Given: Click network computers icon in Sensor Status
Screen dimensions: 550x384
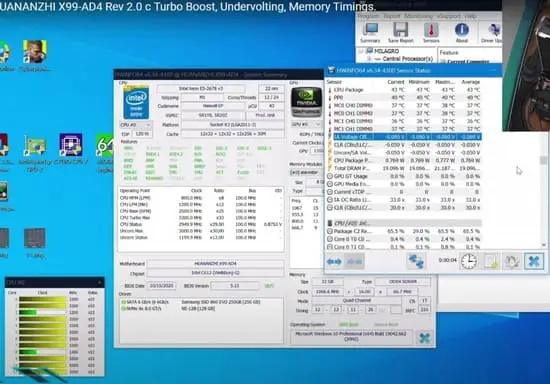Looking at the screenshot, I should tap(416, 262).
